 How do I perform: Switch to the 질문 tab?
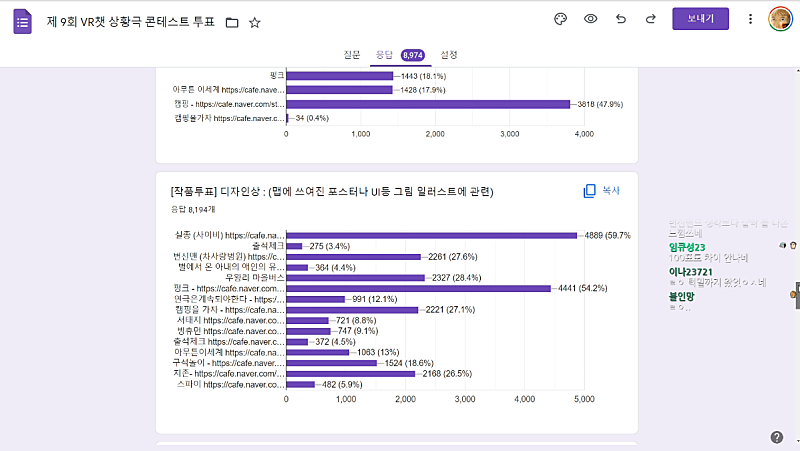pyautogui.click(x=352, y=54)
